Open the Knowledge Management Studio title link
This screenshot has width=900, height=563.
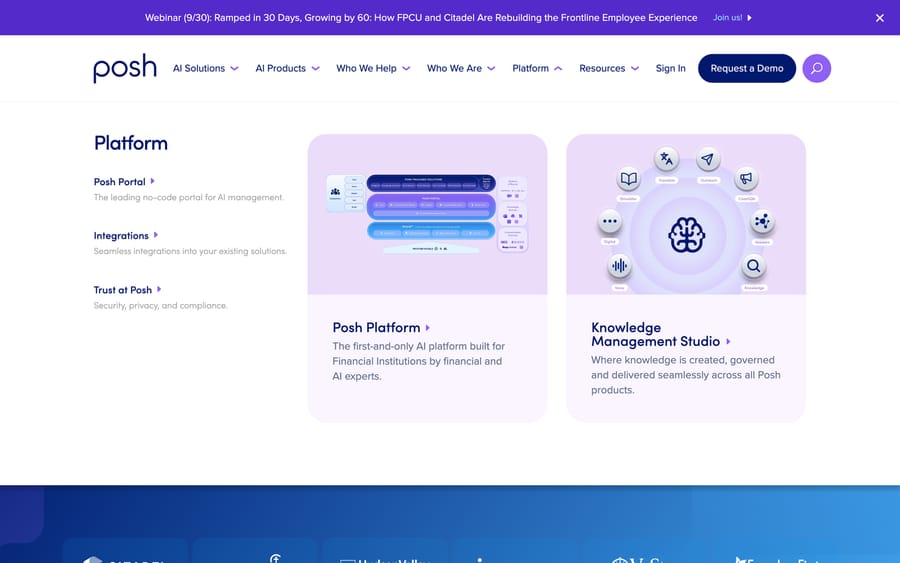[655, 335]
